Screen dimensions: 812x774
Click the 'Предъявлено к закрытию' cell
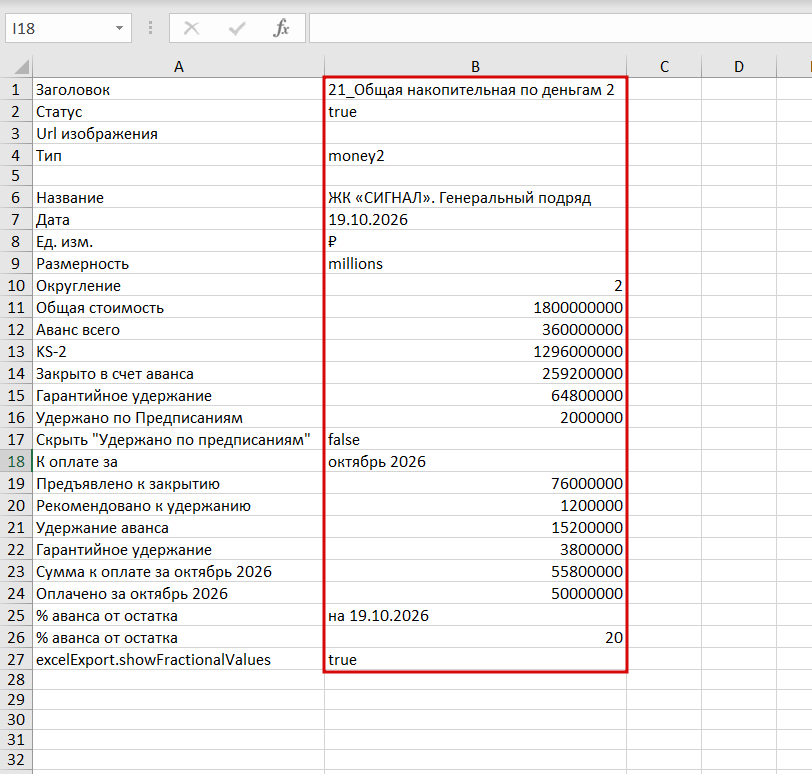pos(179,484)
